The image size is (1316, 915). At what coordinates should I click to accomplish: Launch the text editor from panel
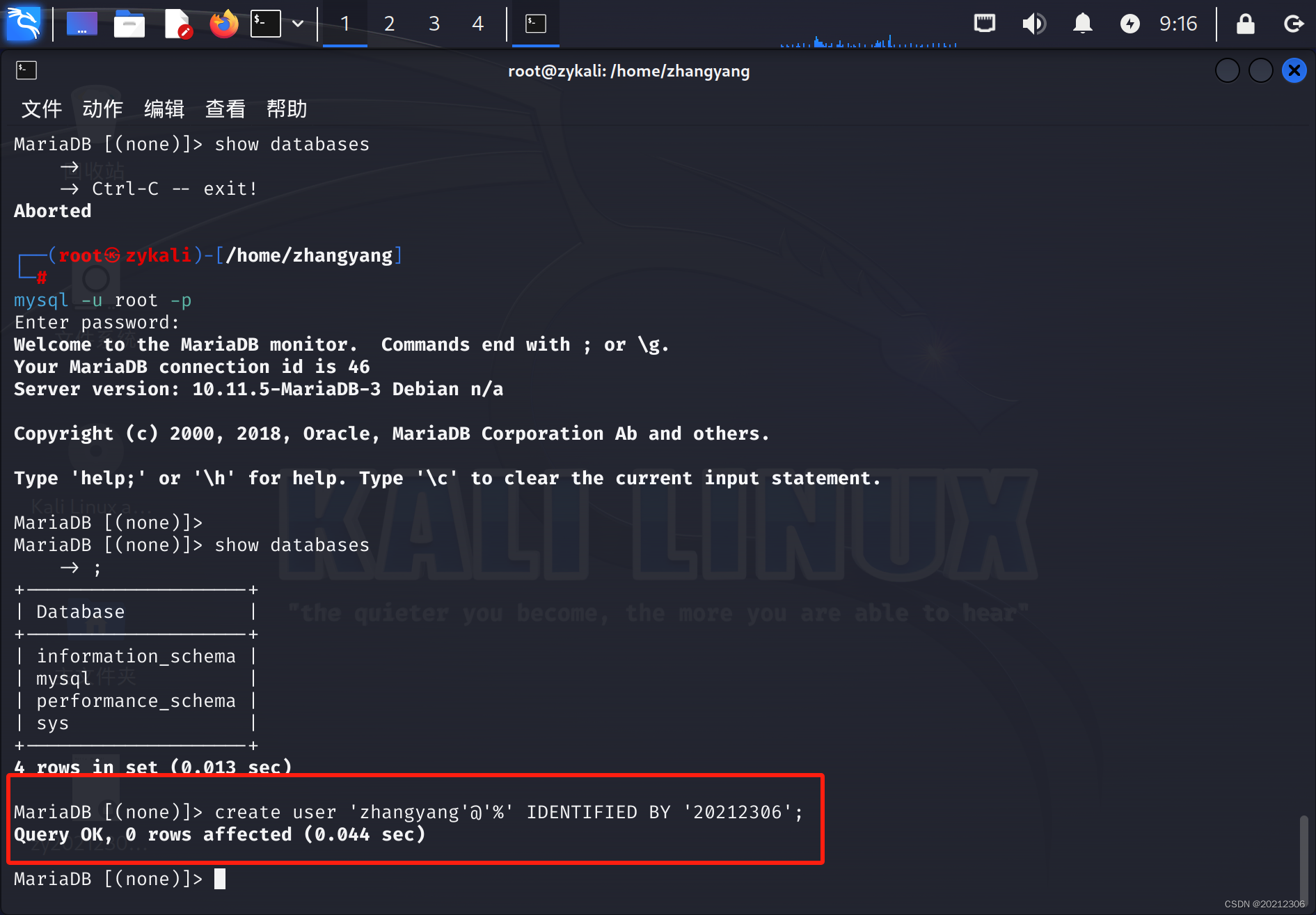click(177, 24)
